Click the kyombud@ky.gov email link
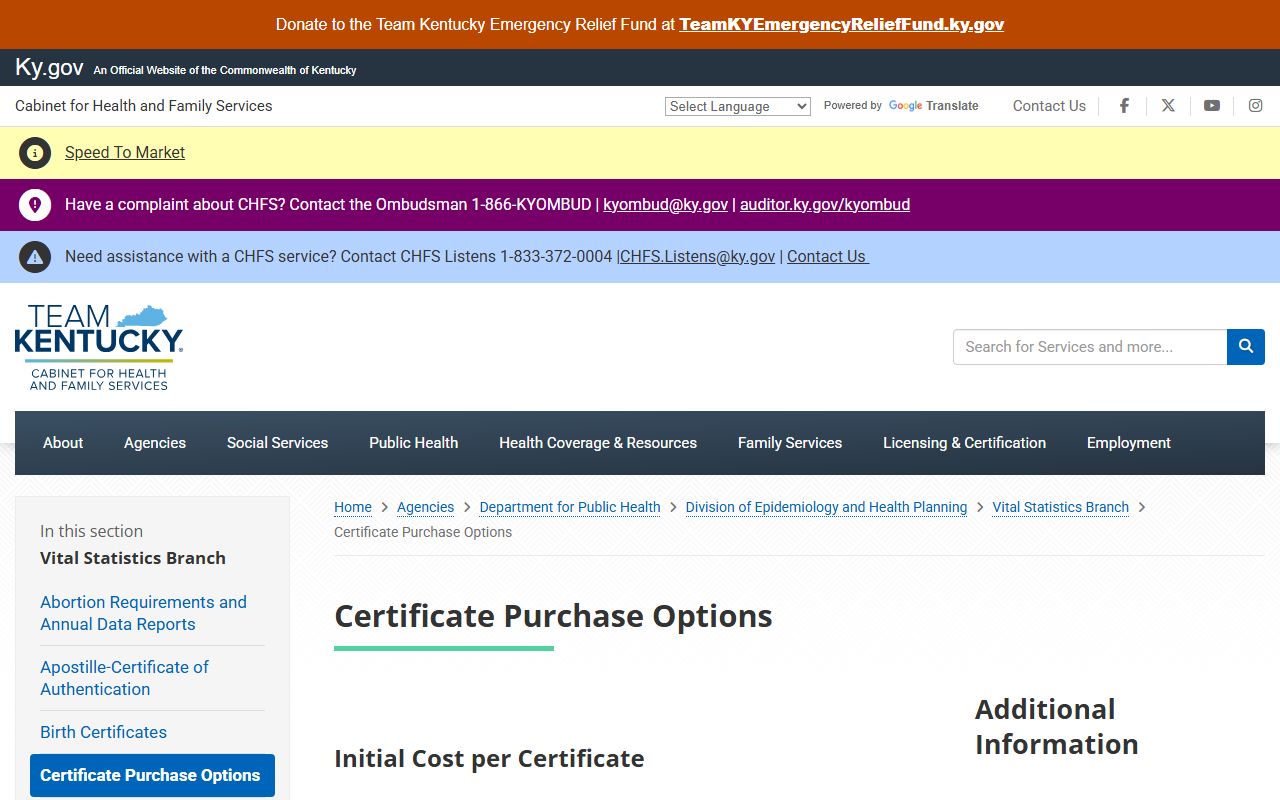1280x800 pixels. click(x=665, y=204)
